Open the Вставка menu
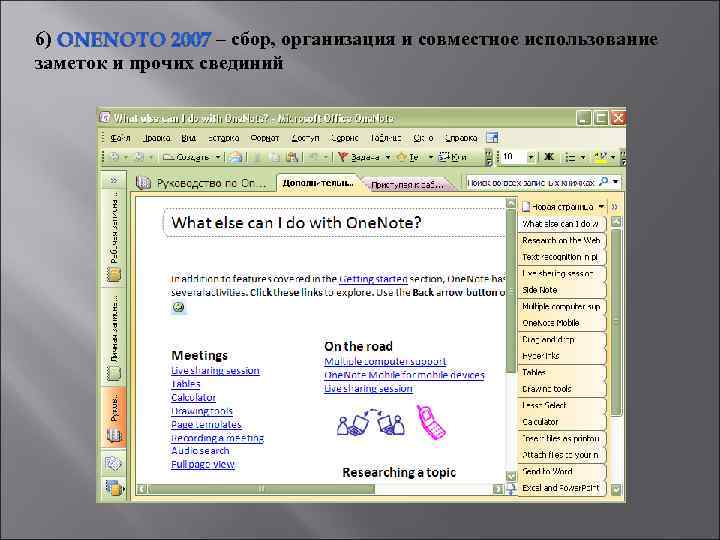The width and height of the screenshot is (720, 540). click(x=223, y=138)
